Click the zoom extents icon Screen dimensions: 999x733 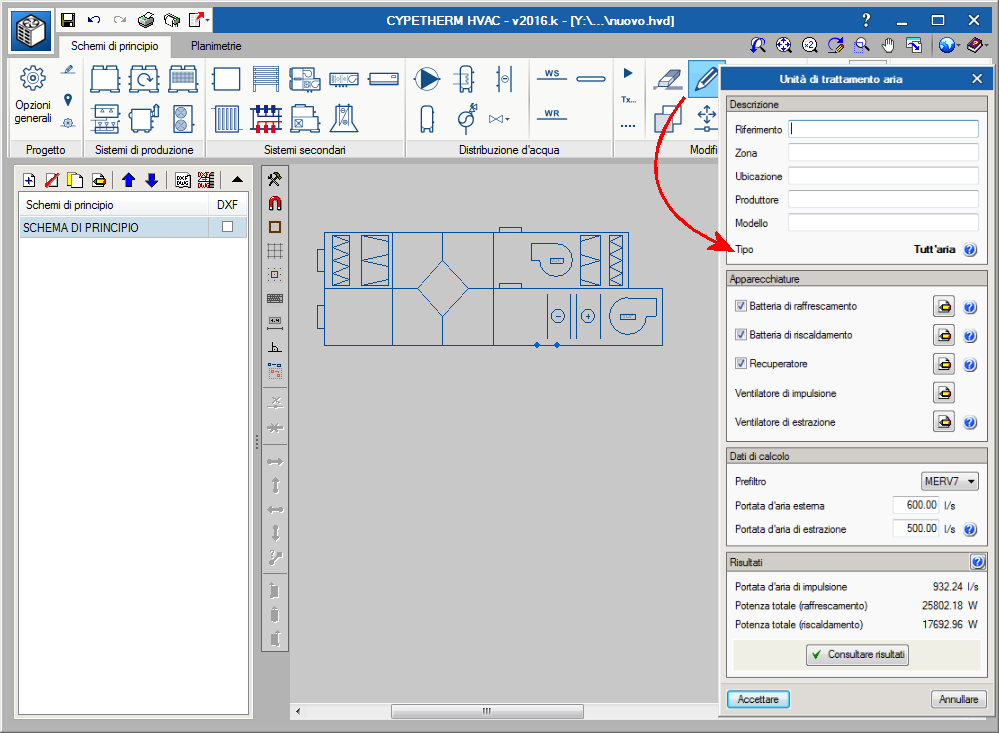pyautogui.click(x=784, y=45)
